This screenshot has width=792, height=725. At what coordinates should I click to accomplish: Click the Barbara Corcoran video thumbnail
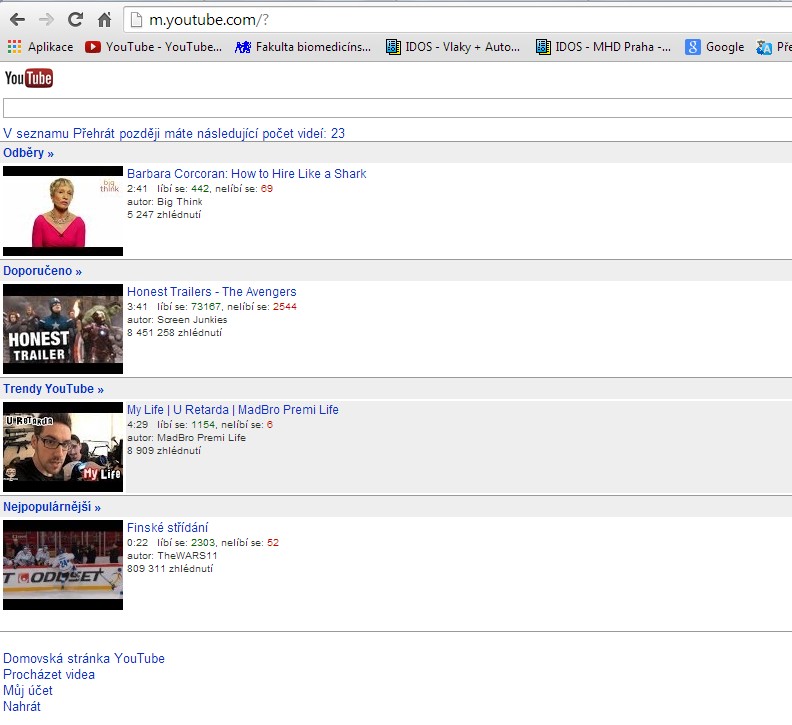tap(63, 211)
